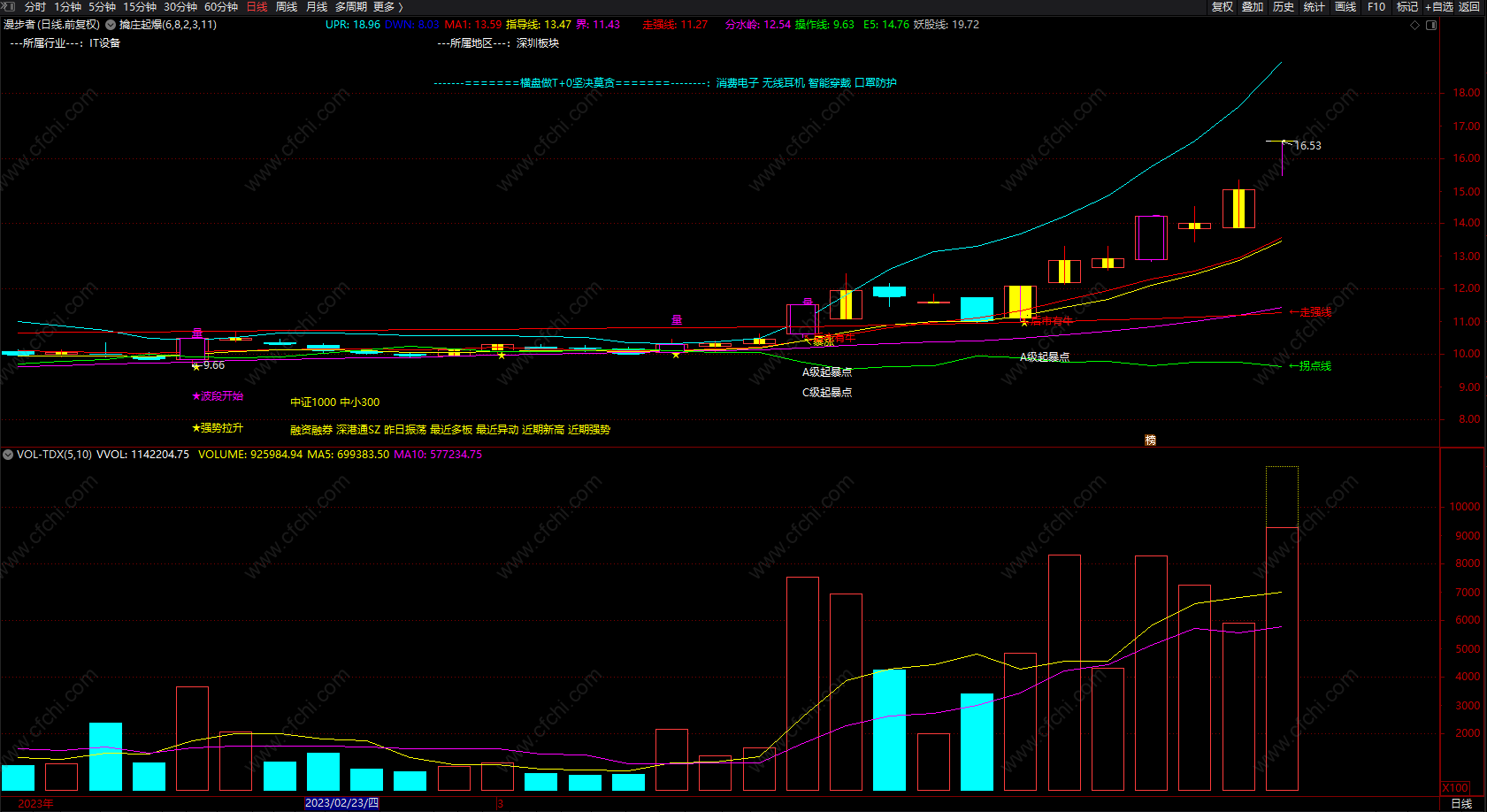
Task: Click the 智能穿戴 concept tag
Action: point(830,83)
